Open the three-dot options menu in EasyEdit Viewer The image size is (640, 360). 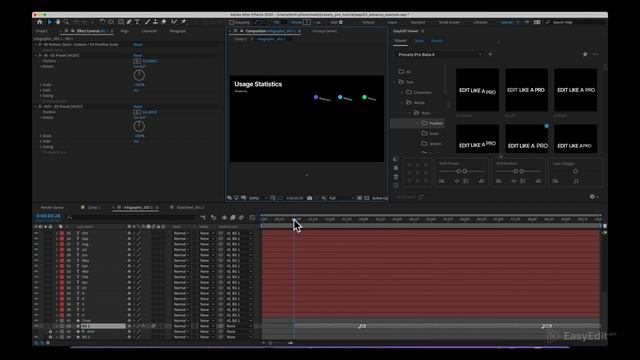[x=596, y=54]
